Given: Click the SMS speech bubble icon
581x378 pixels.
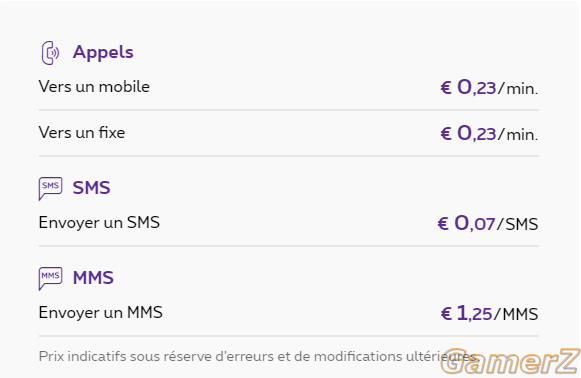Looking at the screenshot, I should coord(50,189).
